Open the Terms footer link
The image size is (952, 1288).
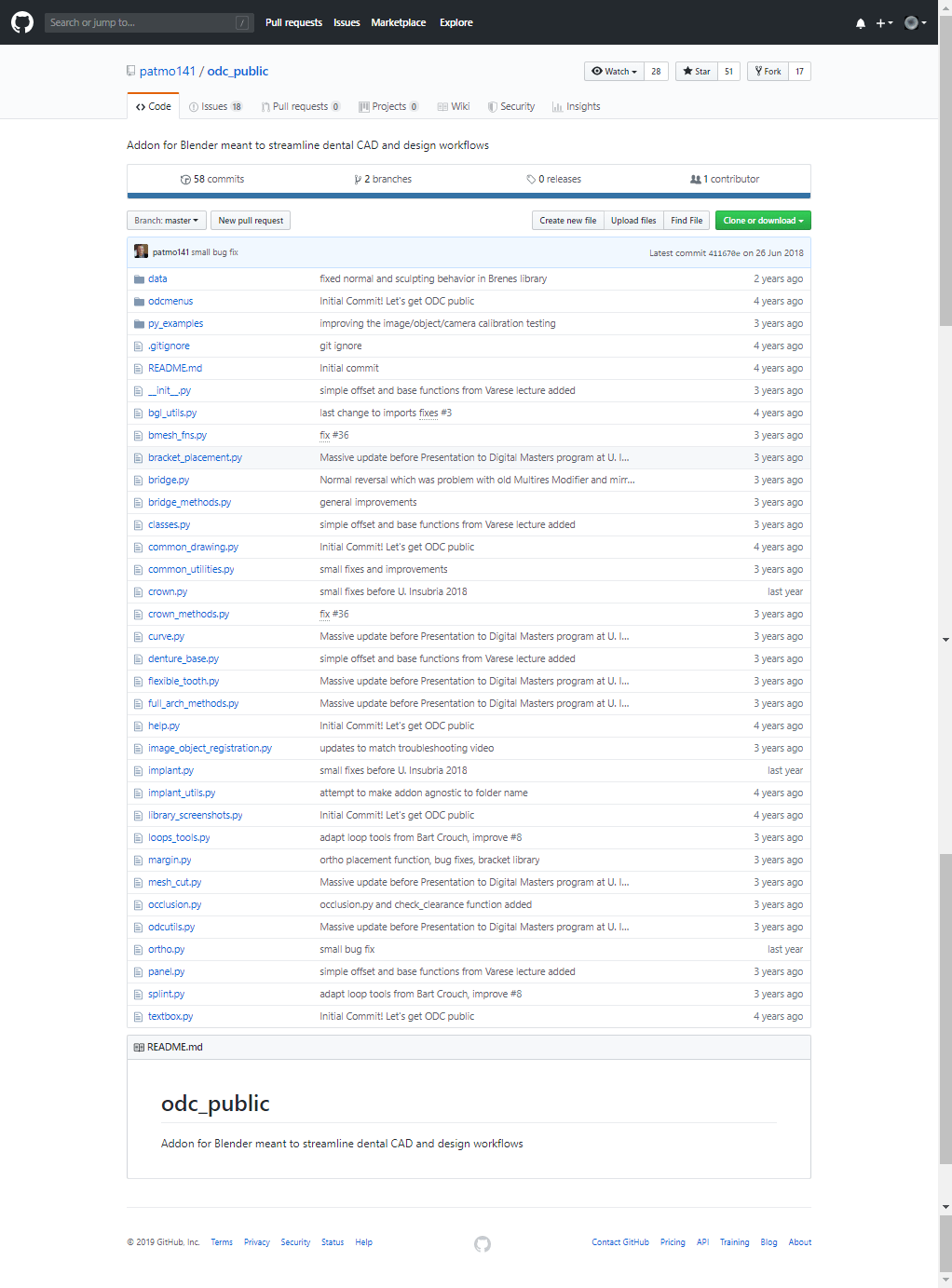click(x=222, y=1242)
